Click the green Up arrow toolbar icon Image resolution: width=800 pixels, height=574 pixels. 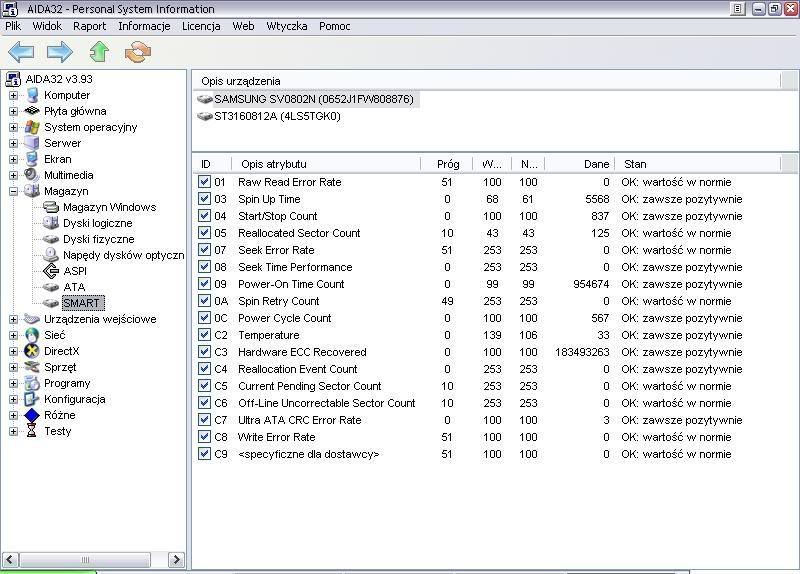(99, 52)
